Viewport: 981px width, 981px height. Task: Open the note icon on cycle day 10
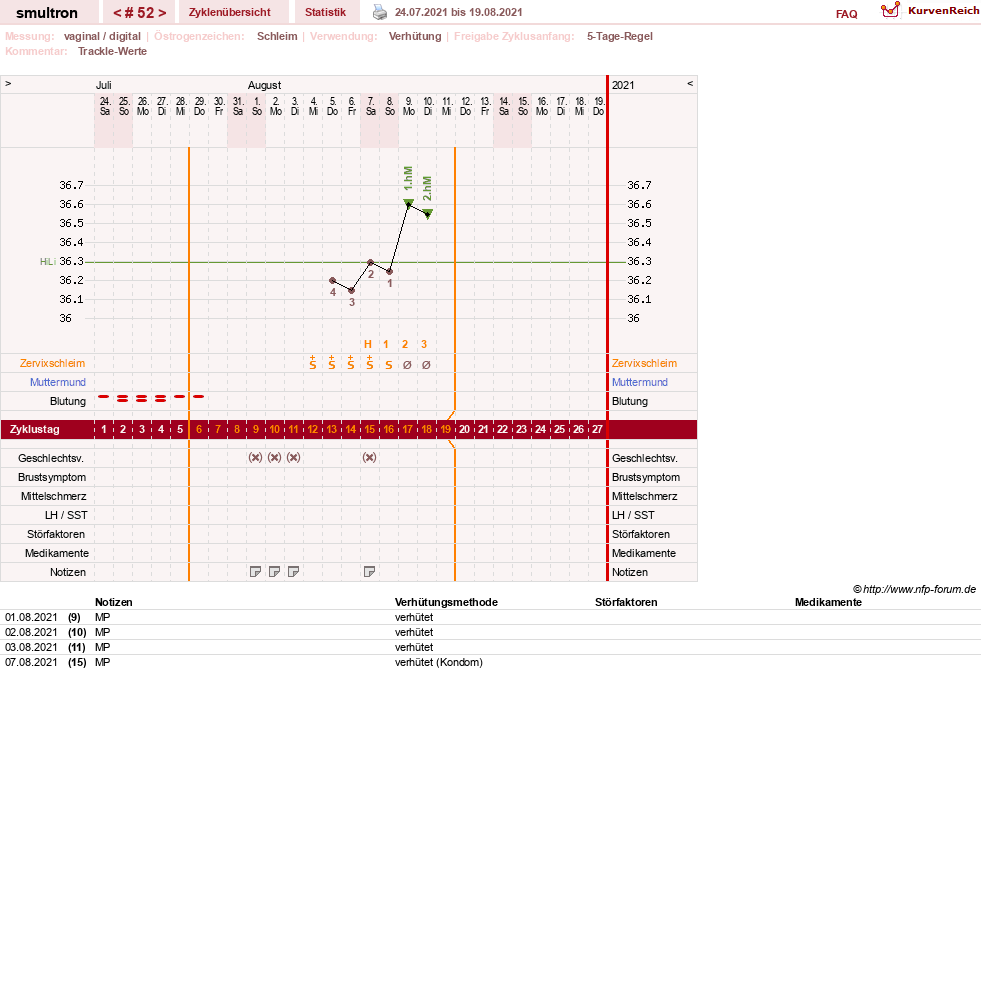(x=274, y=571)
